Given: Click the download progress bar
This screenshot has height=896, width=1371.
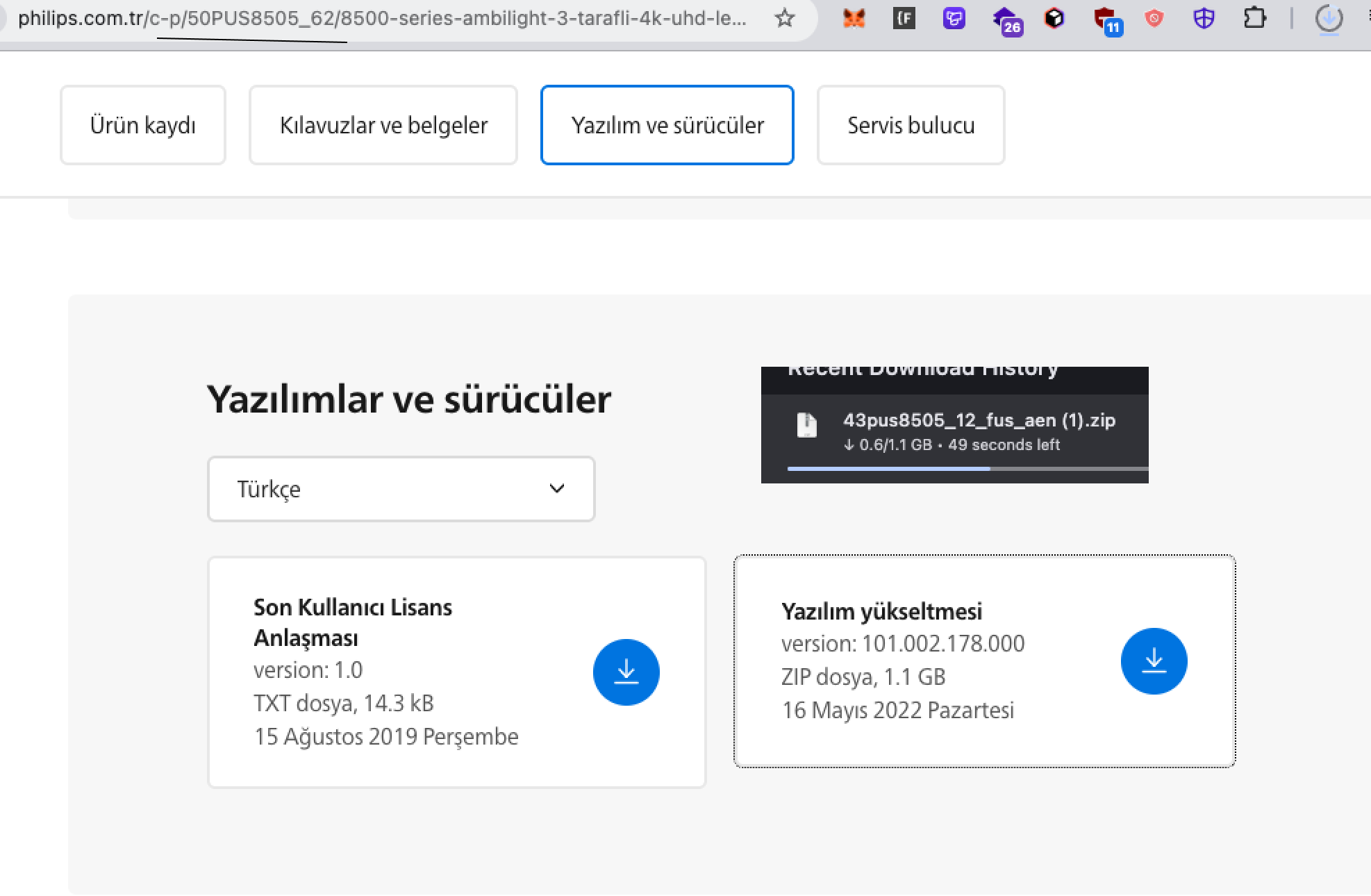Looking at the screenshot, I should (x=967, y=469).
